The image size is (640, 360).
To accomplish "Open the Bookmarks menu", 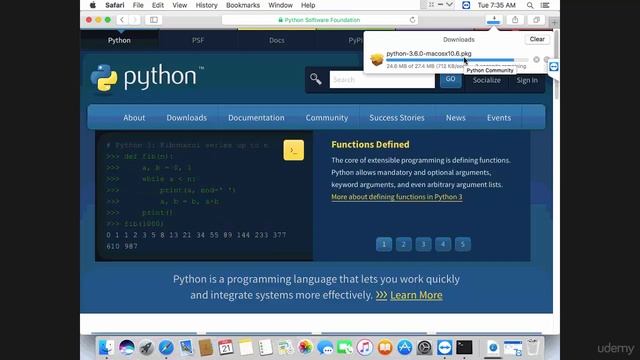I will coord(243,5).
